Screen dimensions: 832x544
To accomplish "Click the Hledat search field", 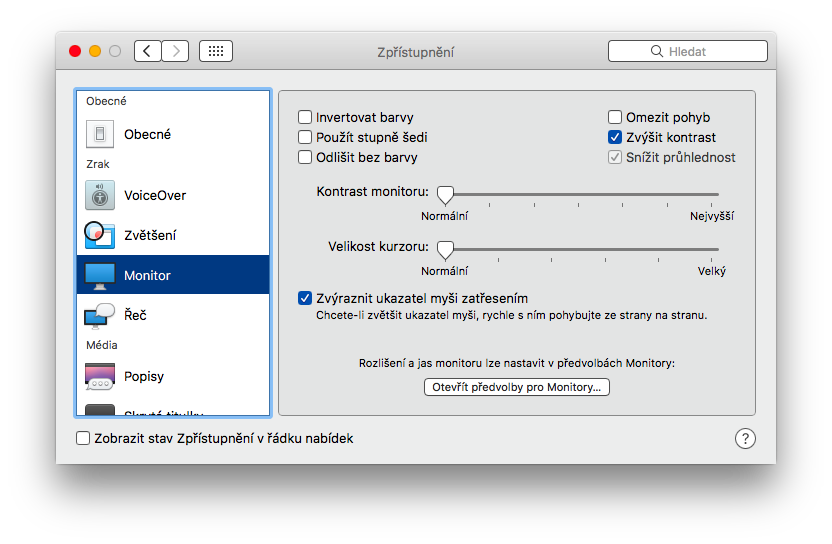I will [x=688, y=51].
